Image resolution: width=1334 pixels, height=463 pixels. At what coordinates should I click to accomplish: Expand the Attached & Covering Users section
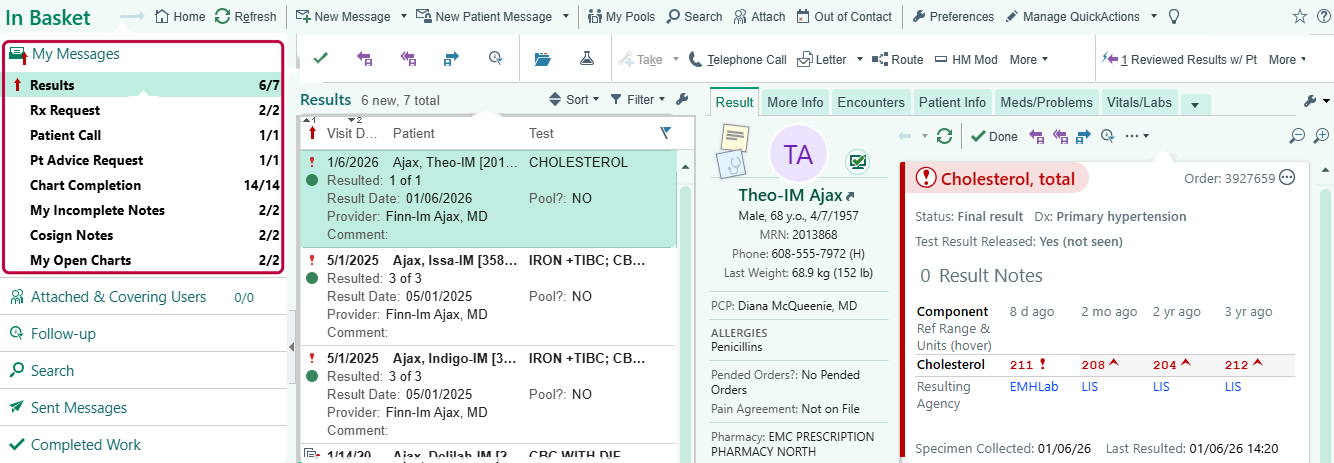coord(144,297)
